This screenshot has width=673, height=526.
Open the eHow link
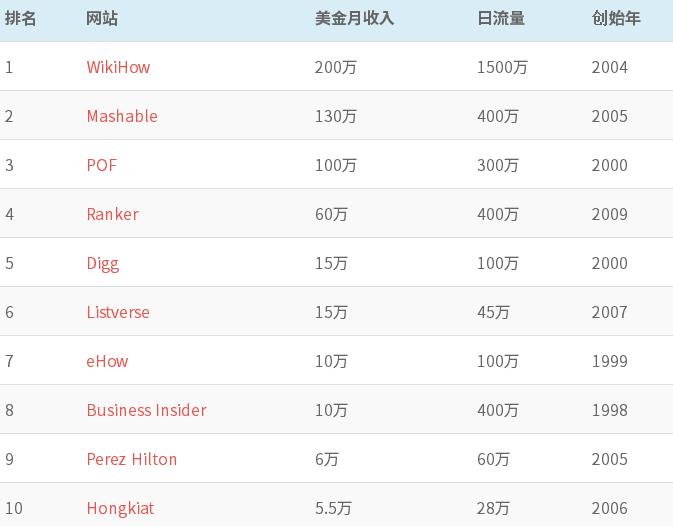pyautogui.click(x=107, y=361)
